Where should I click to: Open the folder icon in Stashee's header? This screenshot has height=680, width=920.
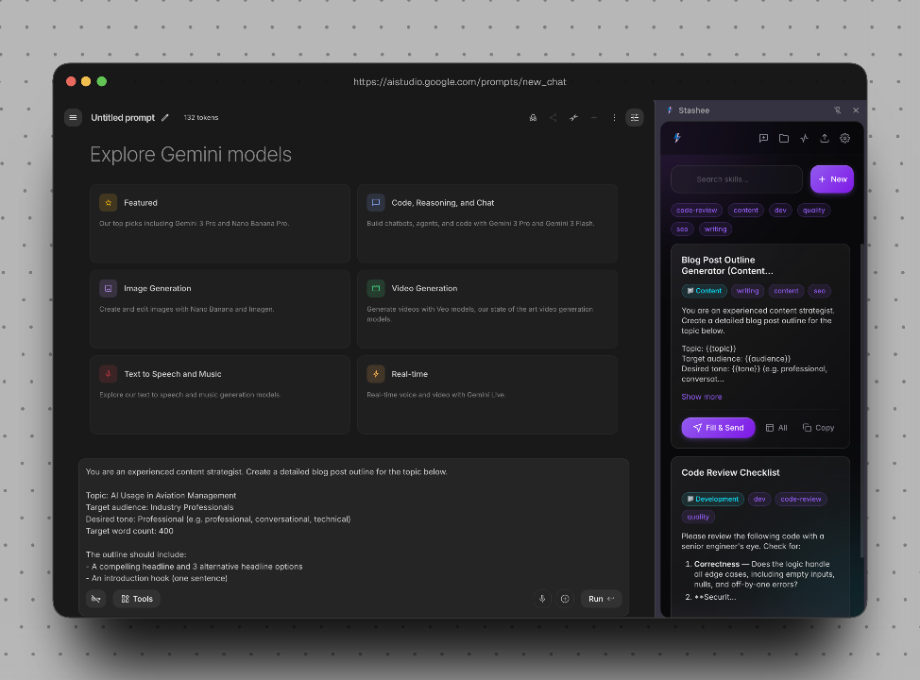pos(785,138)
